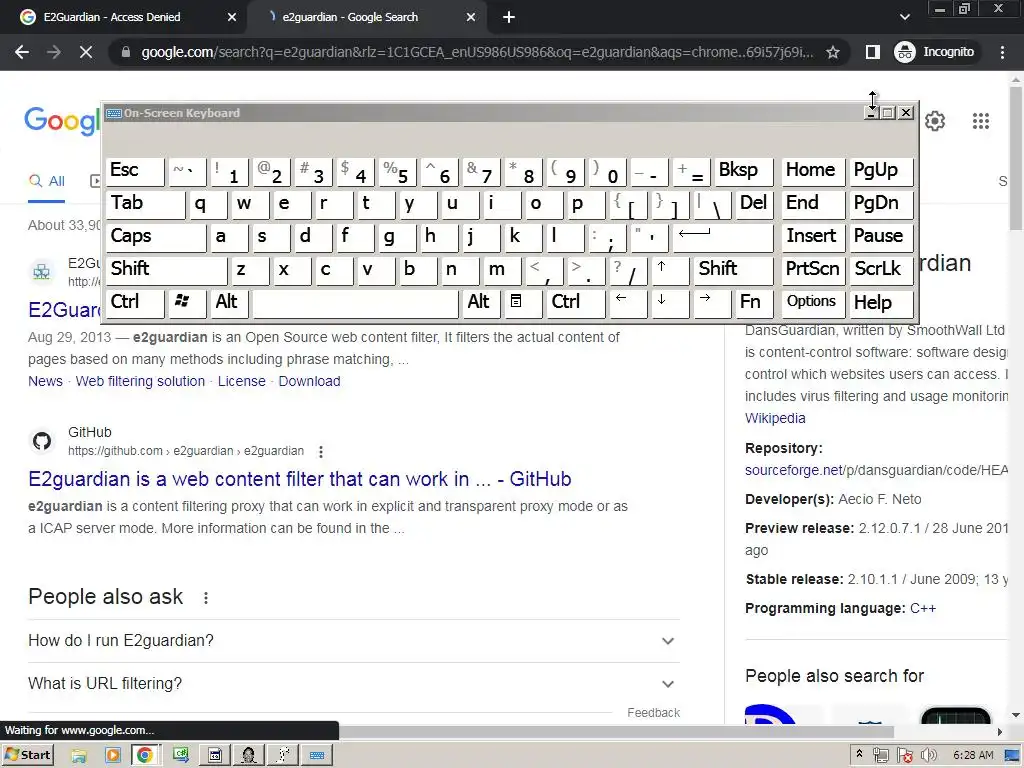Click the Feedback link below questions
Screen dimensions: 1024x768
653,713
